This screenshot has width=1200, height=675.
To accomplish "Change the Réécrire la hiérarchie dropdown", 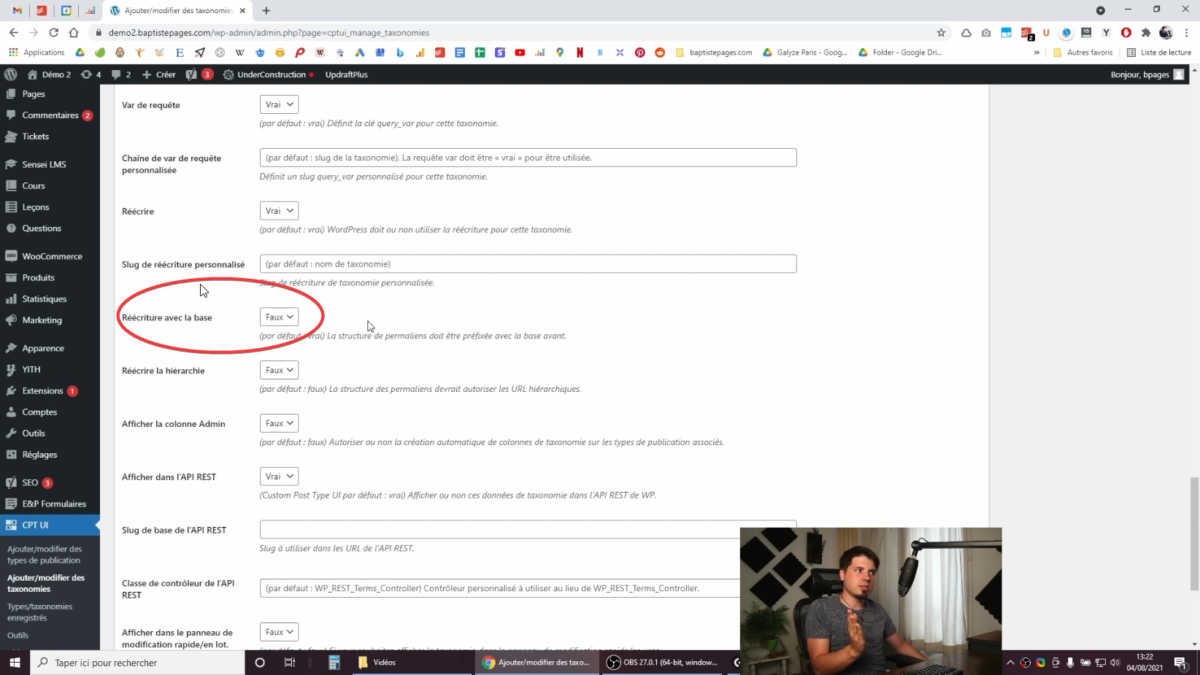I will pos(279,370).
